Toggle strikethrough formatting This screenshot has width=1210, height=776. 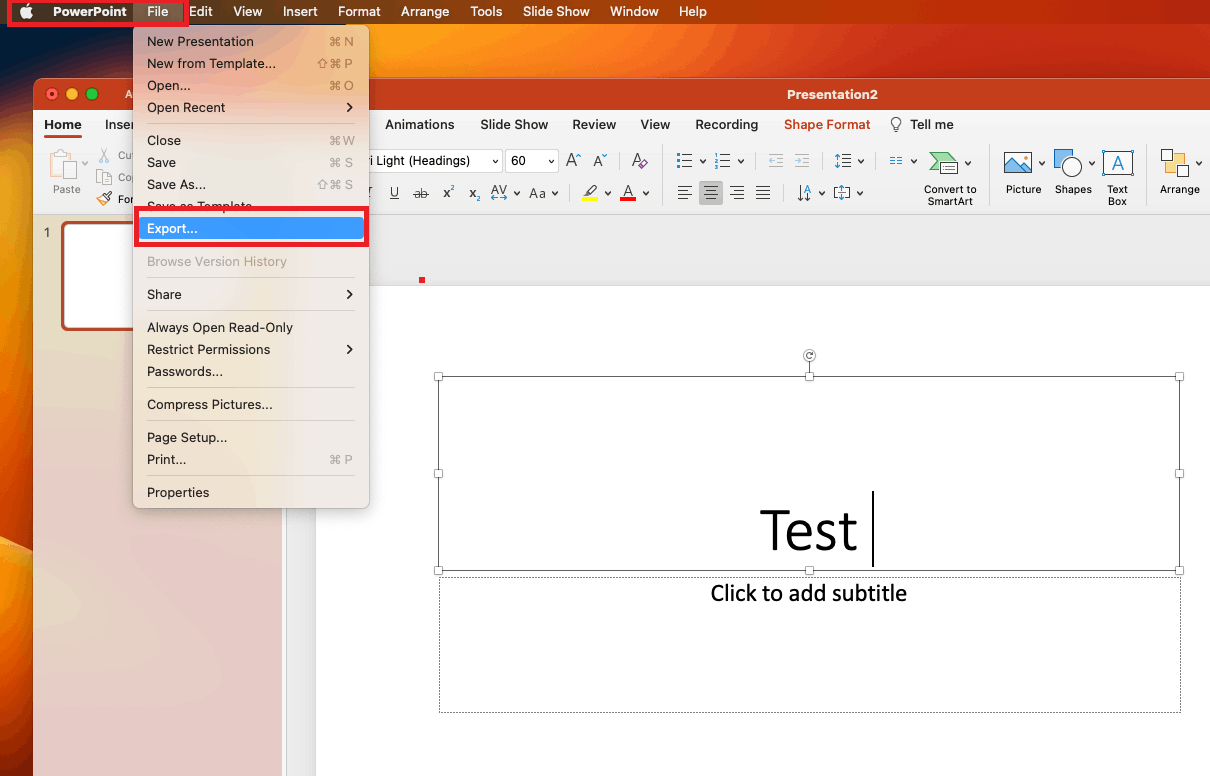pyautogui.click(x=421, y=193)
